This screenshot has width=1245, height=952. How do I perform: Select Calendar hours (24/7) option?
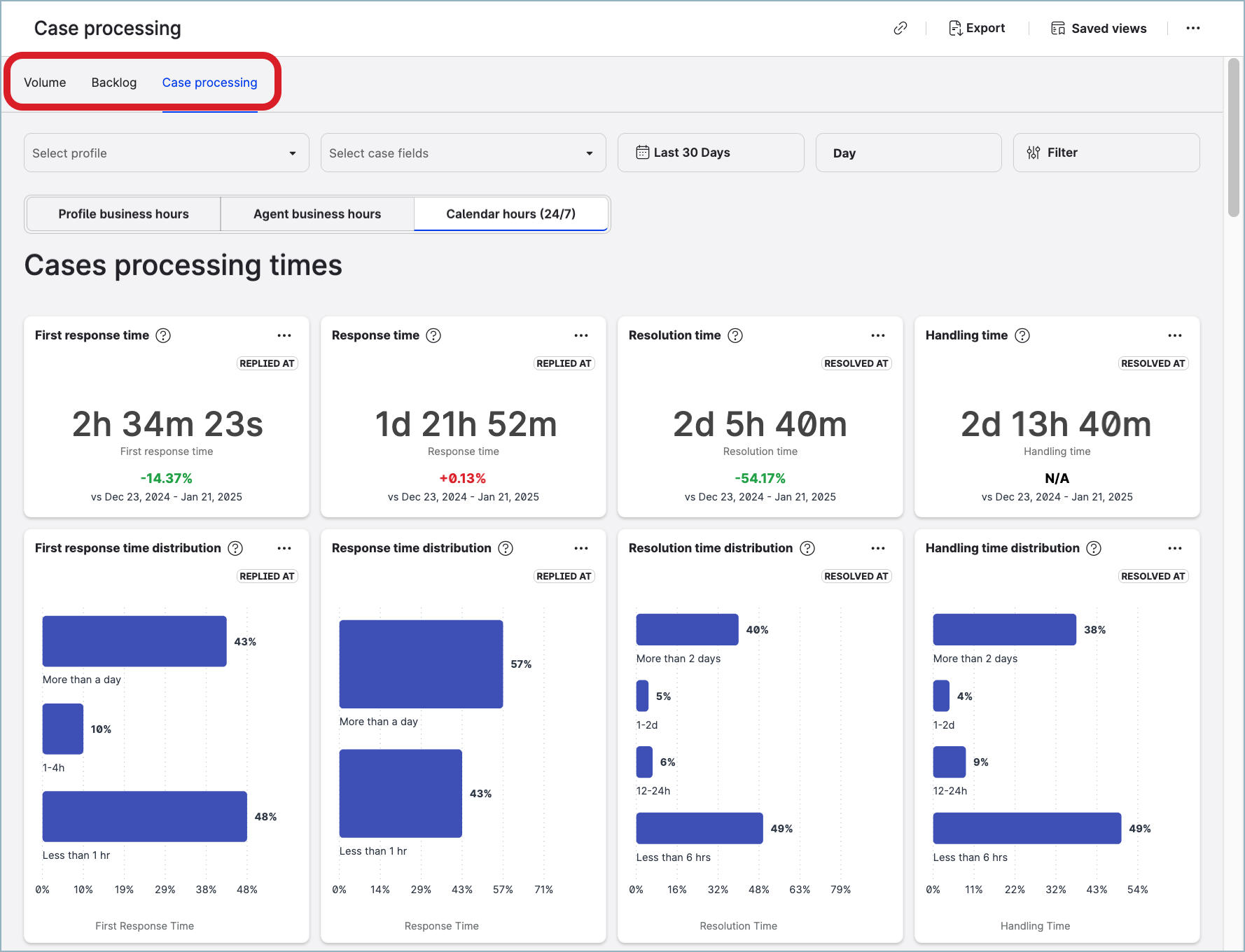pos(510,214)
